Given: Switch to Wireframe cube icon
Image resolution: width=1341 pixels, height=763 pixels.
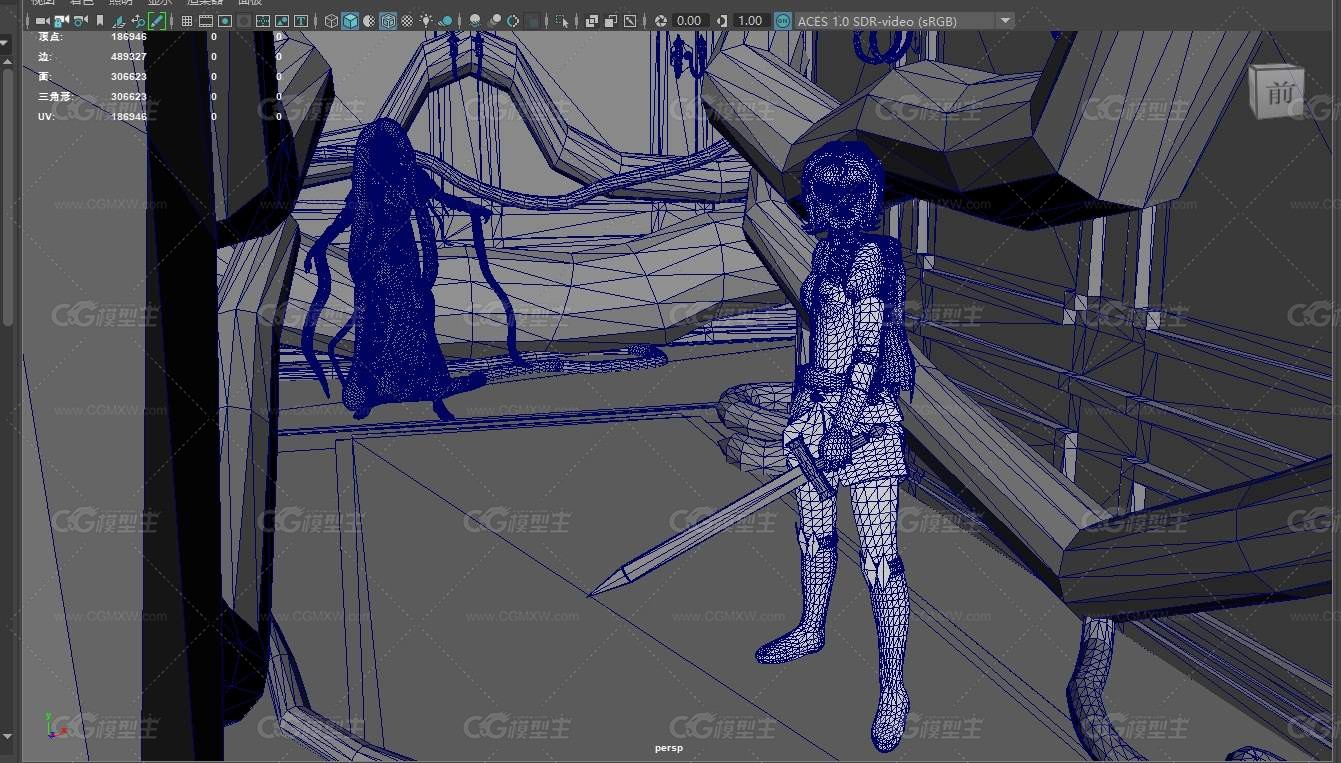Looking at the screenshot, I should coord(331,20).
